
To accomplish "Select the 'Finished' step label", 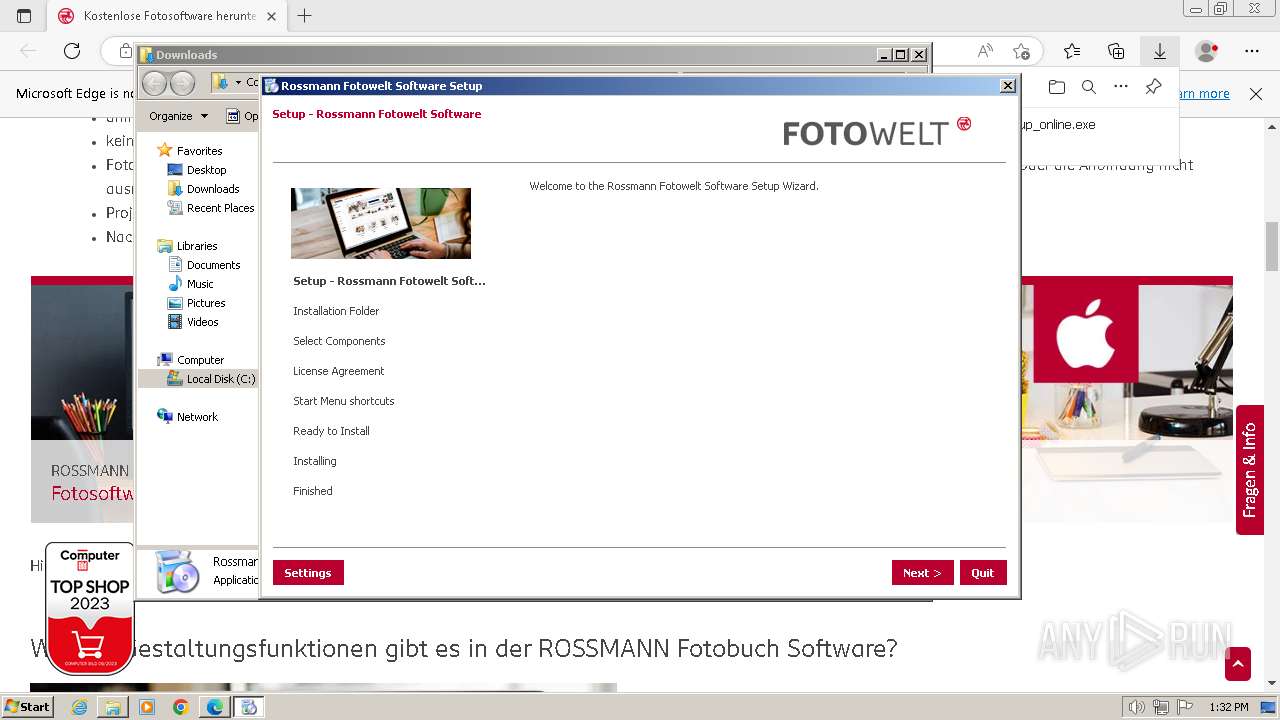I will (x=313, y=491).
